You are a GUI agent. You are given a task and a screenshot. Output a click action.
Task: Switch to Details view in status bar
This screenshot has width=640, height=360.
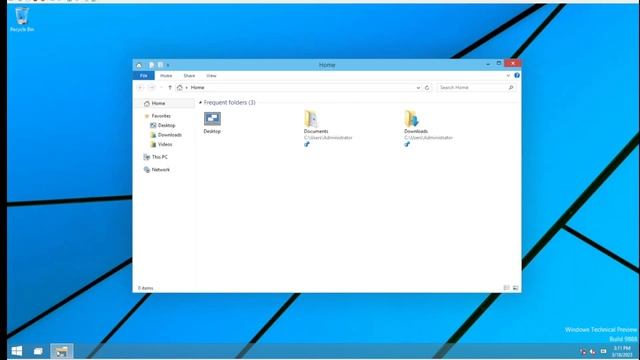coord(507,288)
